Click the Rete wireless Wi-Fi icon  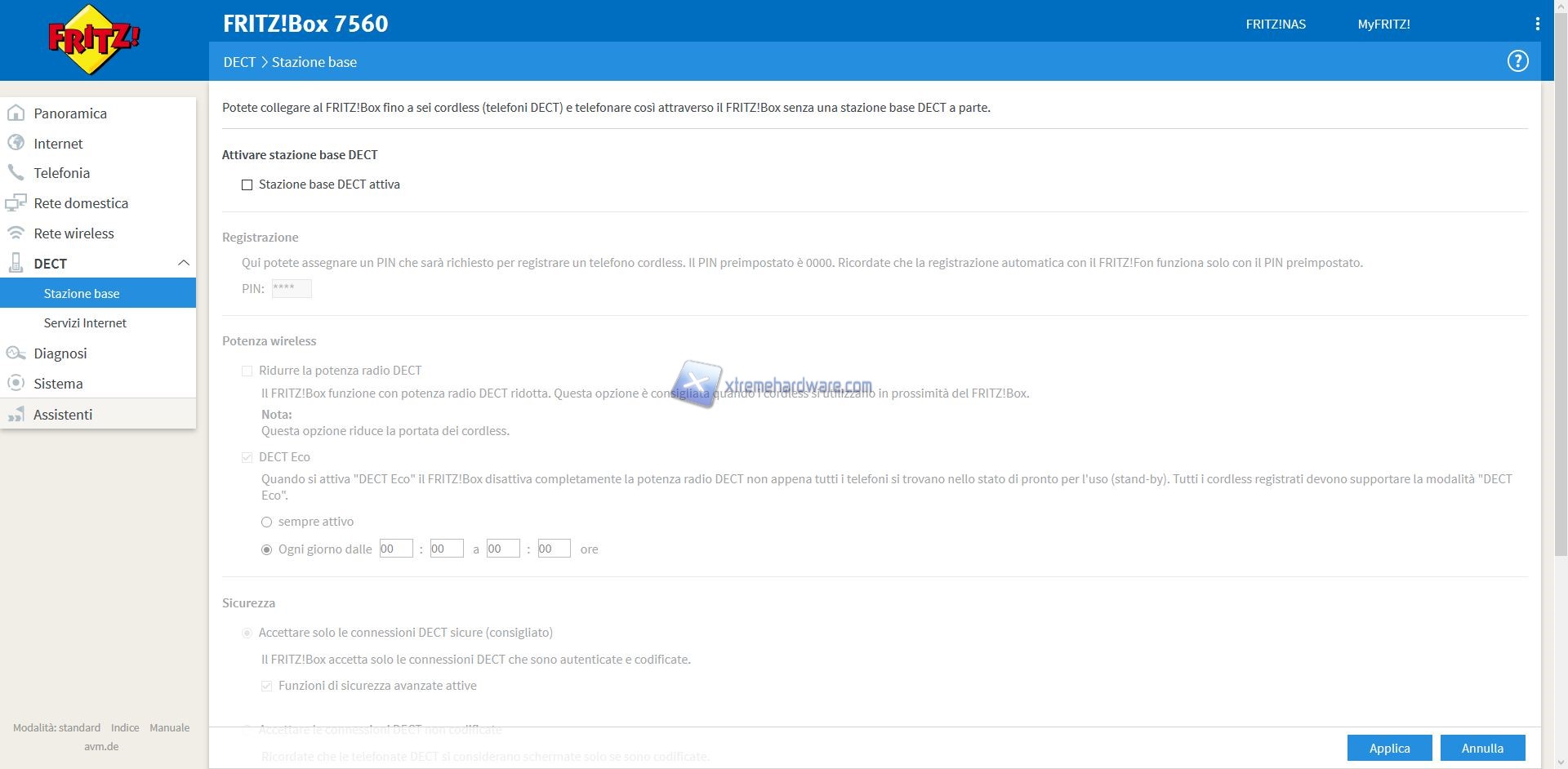point(16,233)
